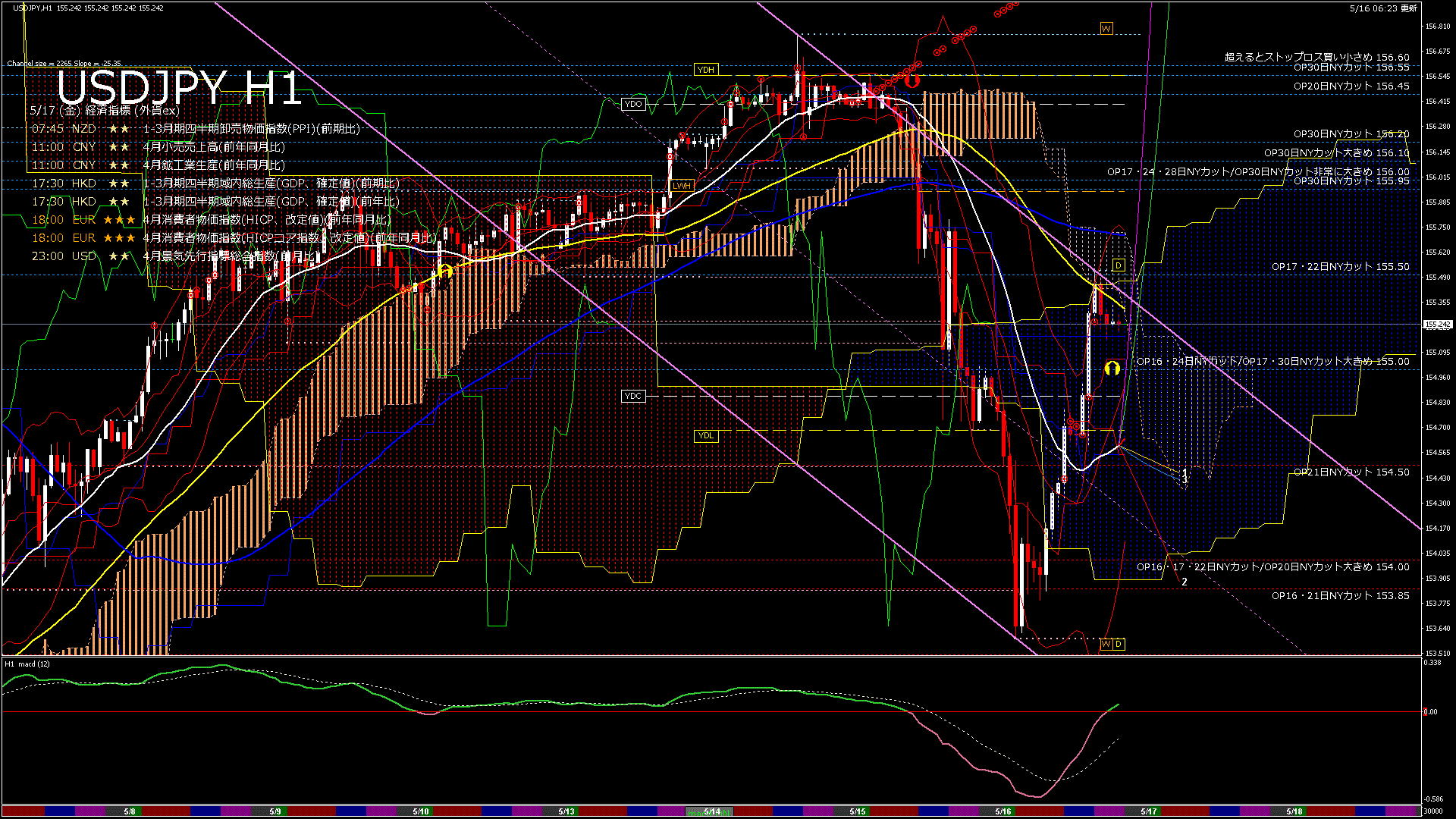Image resolution: width=1456 pixels, height=819 pixels.
Task: Click the H1 macd (12) indicator label
Action: coord(27,664)
